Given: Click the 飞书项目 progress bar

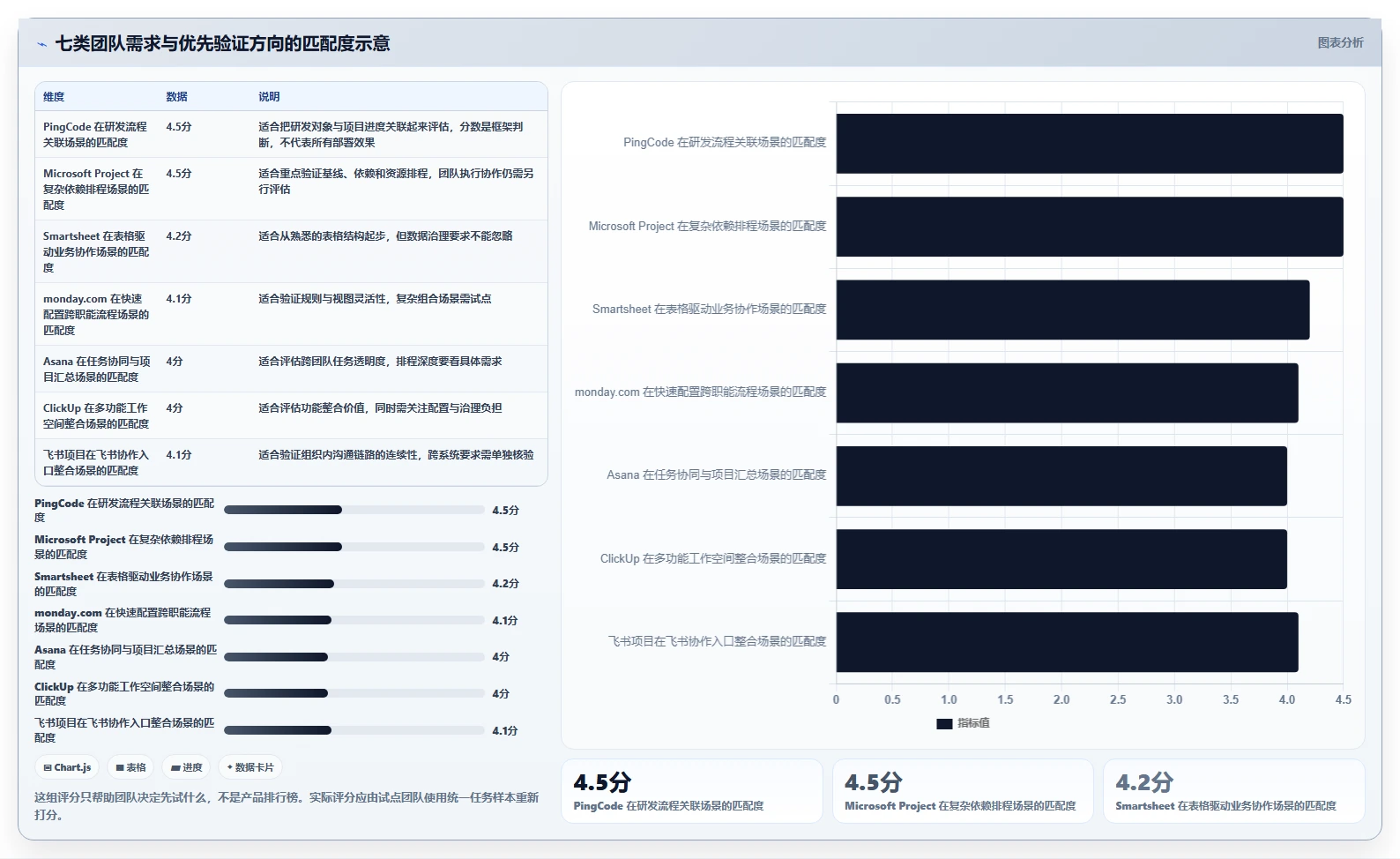Looking at the screenshot, I should pos(354,730).
